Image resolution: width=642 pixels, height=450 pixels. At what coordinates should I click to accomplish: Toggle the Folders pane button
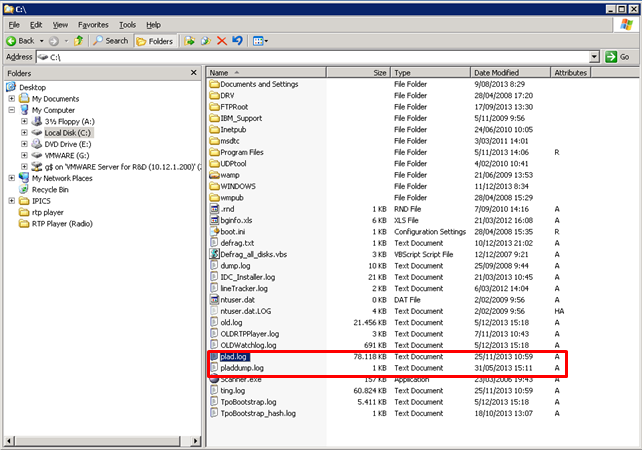(155, 41)
